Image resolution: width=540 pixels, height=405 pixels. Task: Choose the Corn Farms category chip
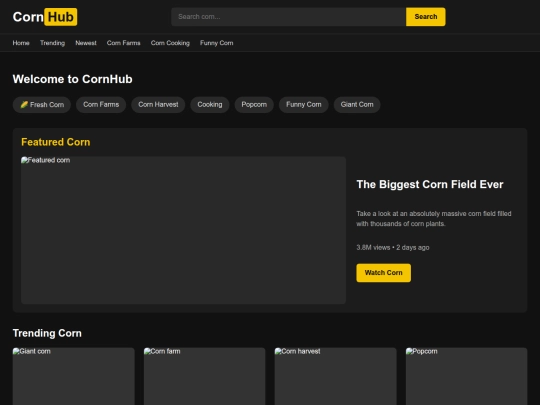point(101,105)
